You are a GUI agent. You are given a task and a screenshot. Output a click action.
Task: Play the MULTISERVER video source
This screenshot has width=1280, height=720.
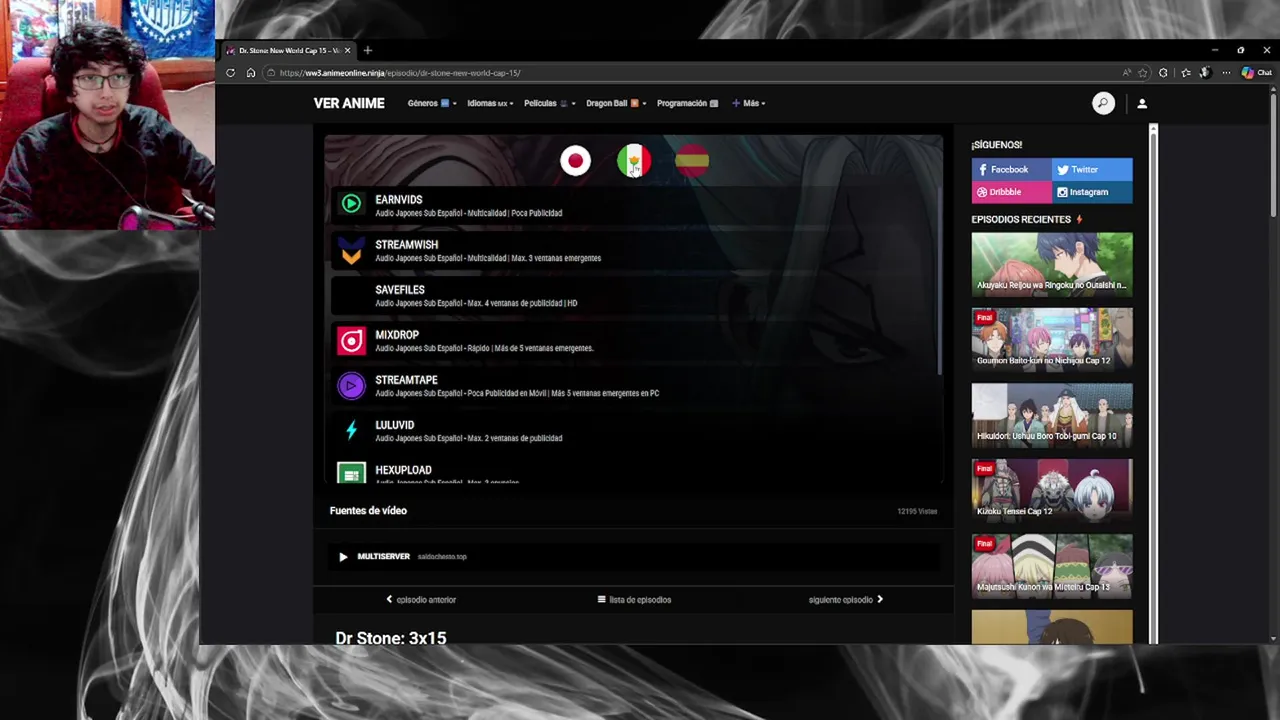(x=343, y=557)
